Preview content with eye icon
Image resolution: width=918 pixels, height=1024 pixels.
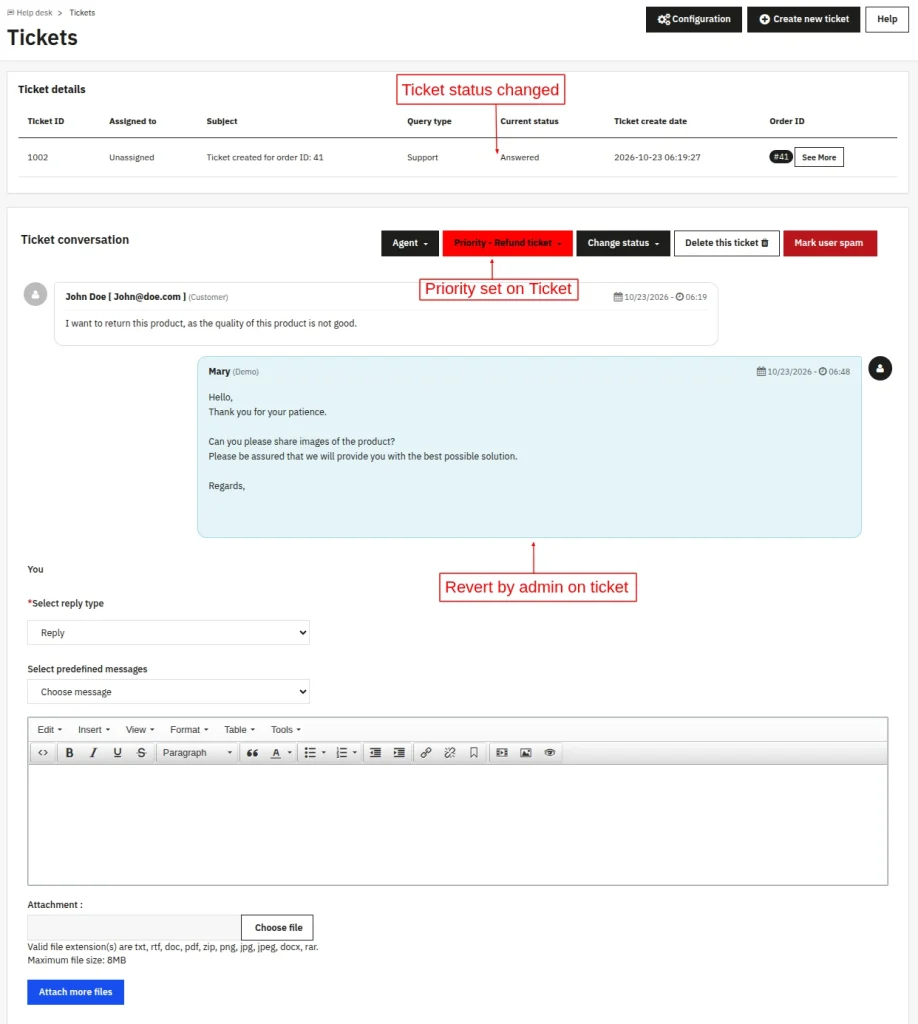click(550, 752)
